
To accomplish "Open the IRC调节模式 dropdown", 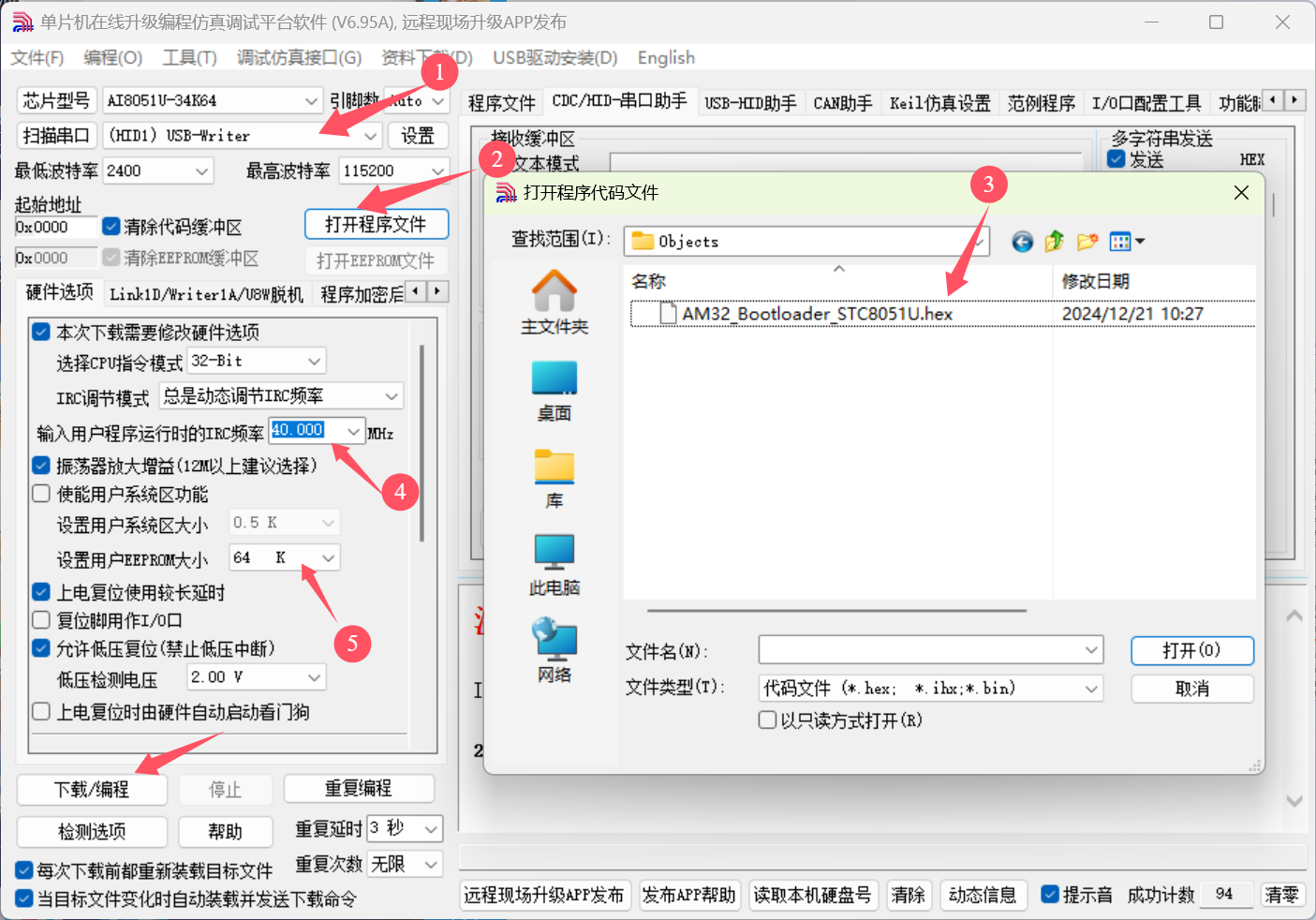I will coord(281,396).
